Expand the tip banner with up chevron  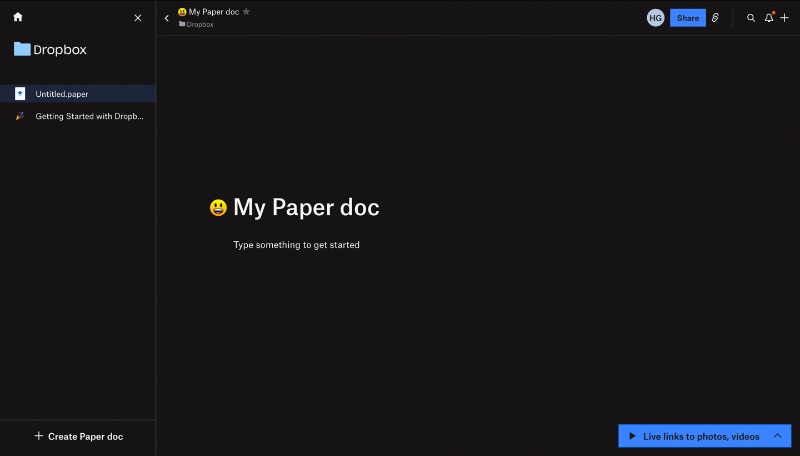778,436
